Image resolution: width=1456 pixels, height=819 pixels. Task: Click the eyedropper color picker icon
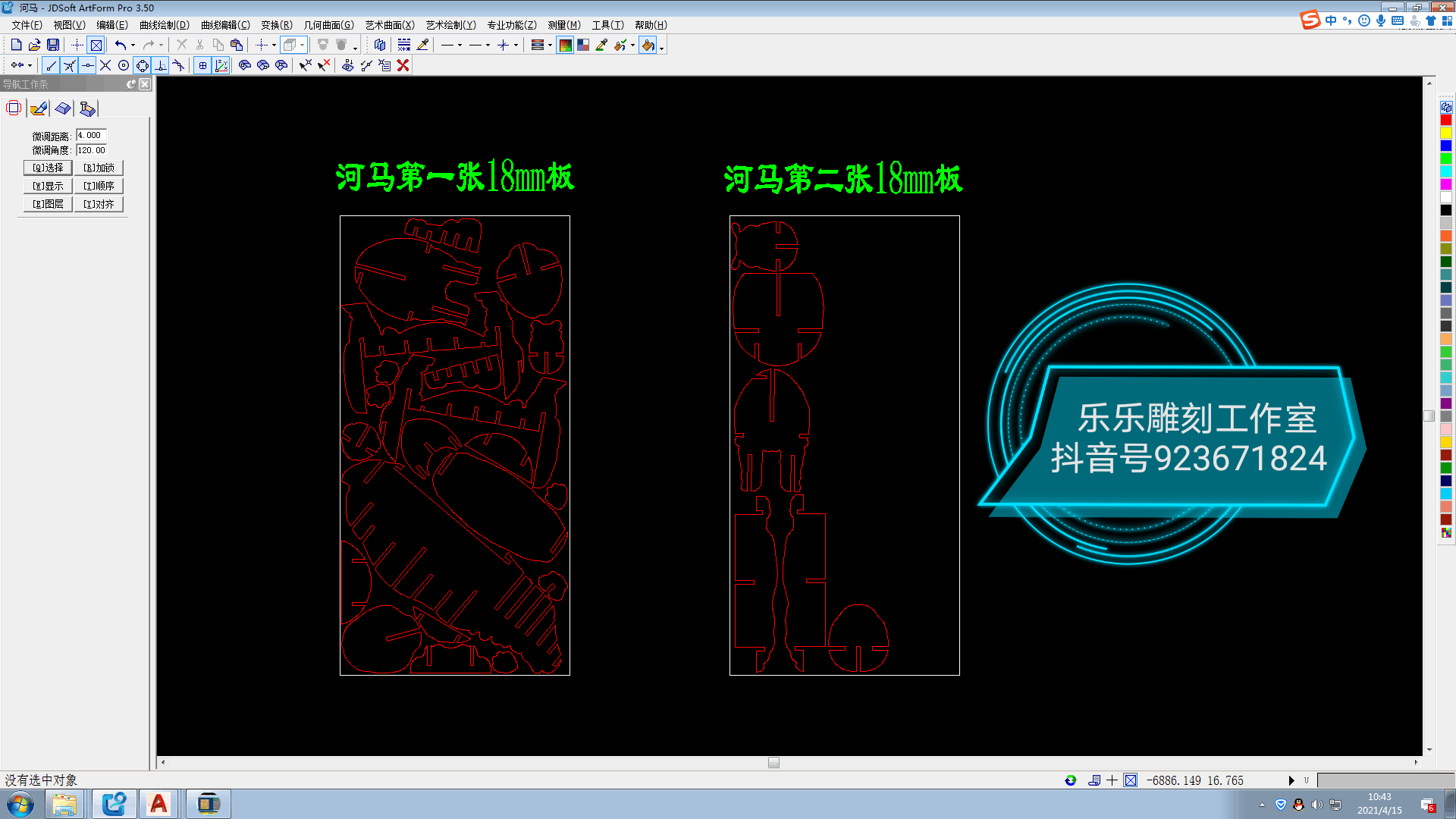click(x=601, y=45)
